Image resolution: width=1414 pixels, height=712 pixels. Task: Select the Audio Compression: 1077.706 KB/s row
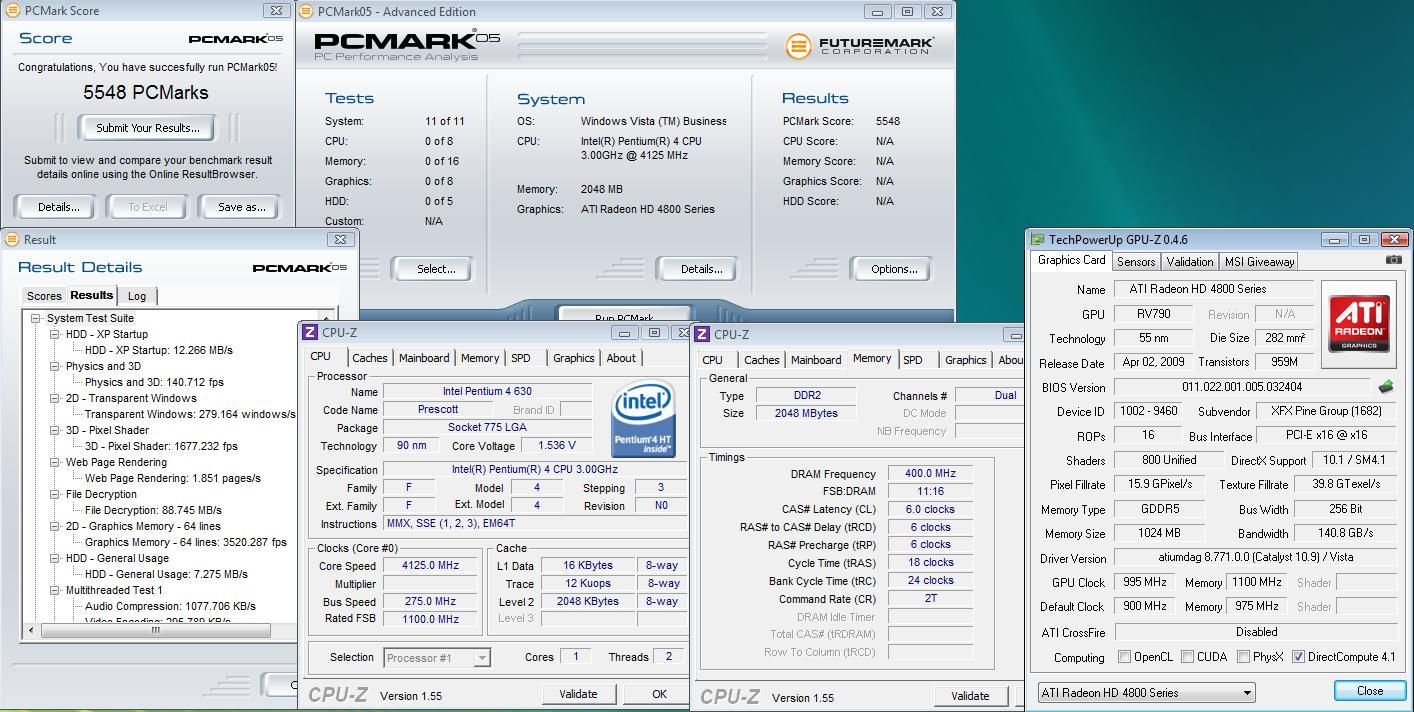[170, 606]
